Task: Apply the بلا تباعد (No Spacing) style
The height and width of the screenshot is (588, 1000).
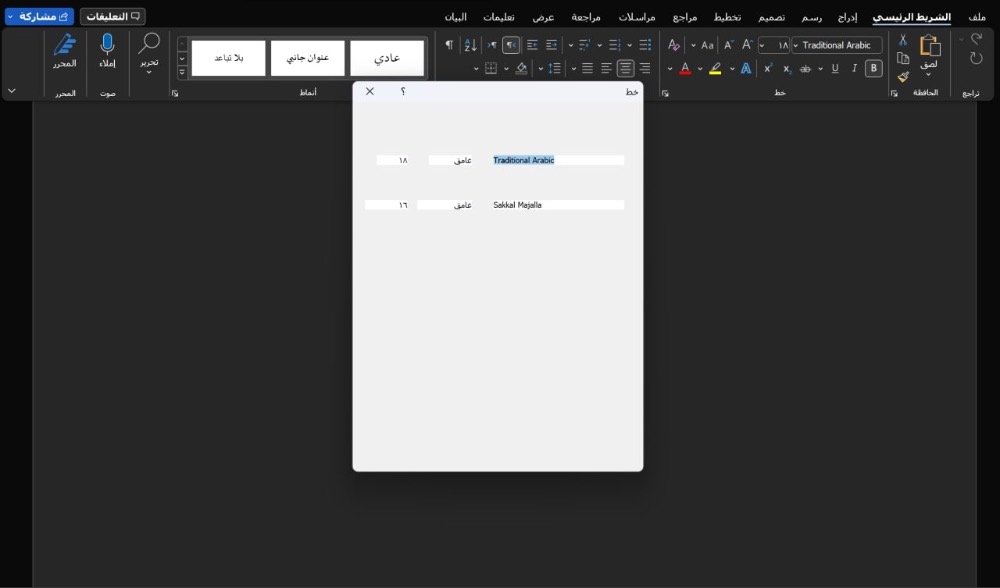Action: pyautogui.click(x=228, y=58)
